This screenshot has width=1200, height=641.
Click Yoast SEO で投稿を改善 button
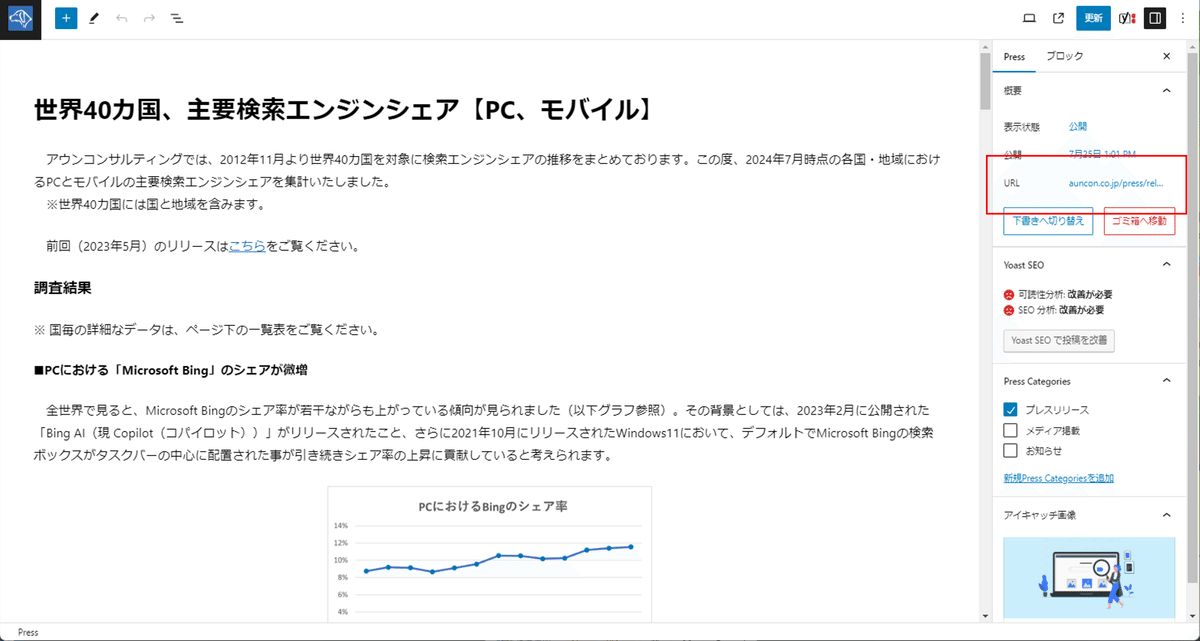pyautogui.click(x=1059, y=341)
